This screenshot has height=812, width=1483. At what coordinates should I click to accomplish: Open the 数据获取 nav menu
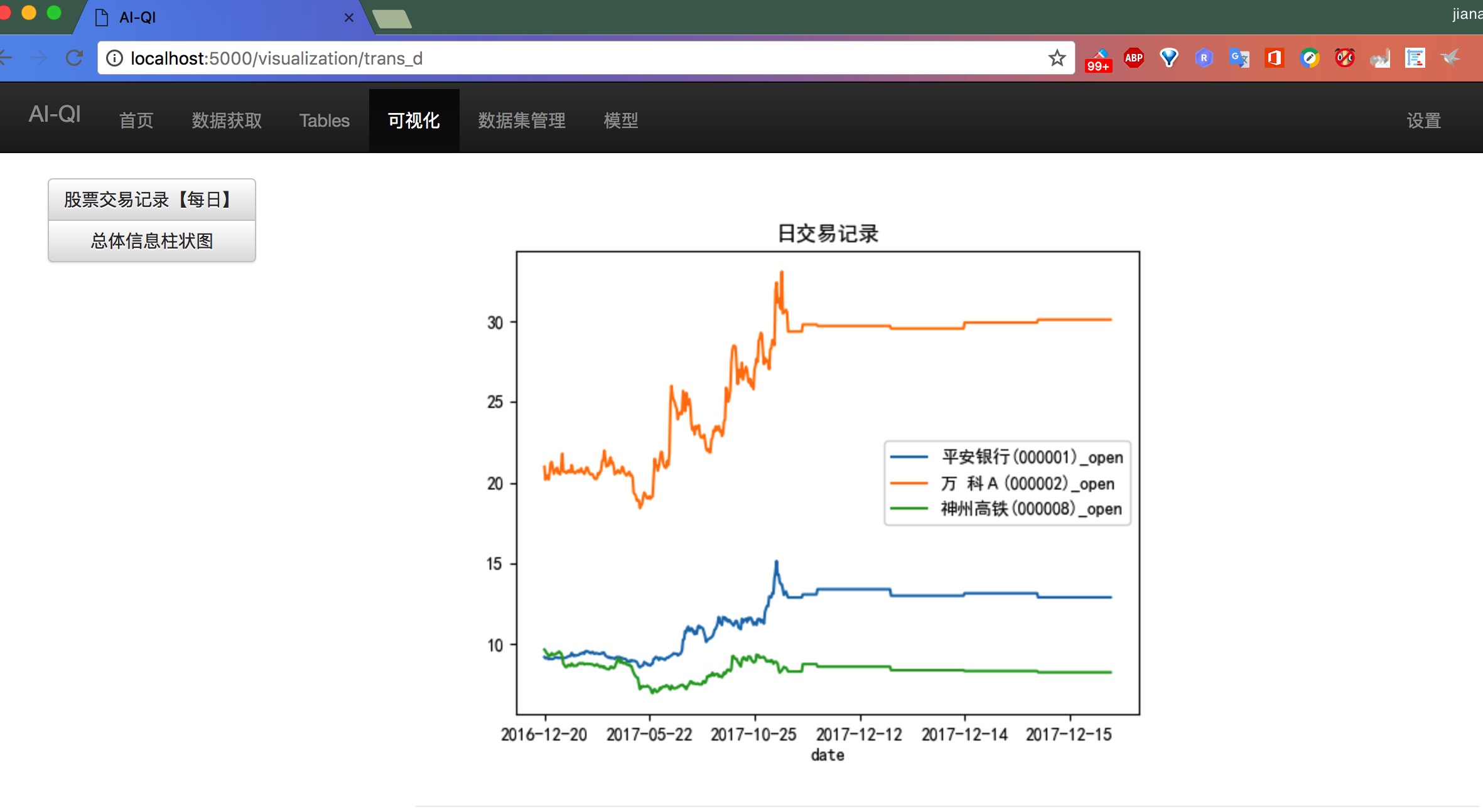click(x=227, y=120)
